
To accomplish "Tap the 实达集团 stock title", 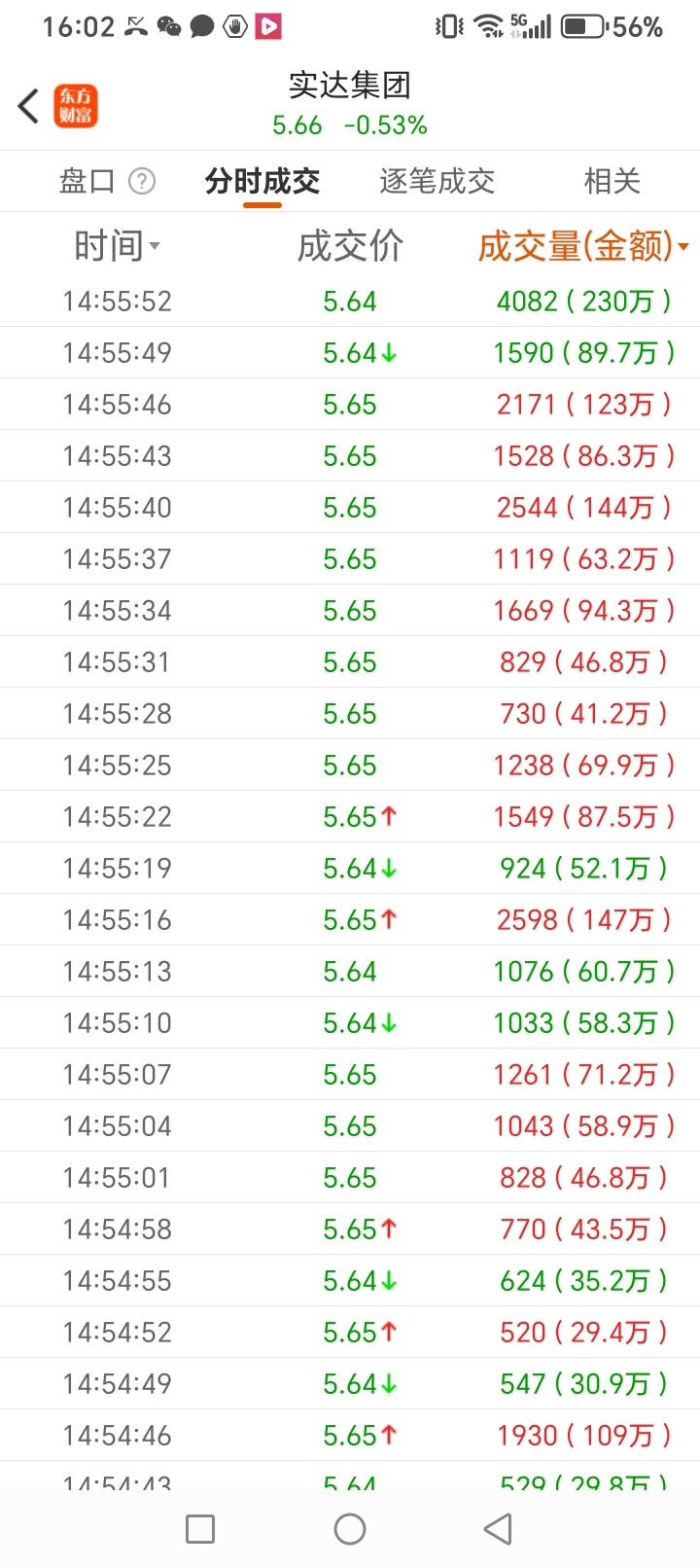I will coord(349,86).
